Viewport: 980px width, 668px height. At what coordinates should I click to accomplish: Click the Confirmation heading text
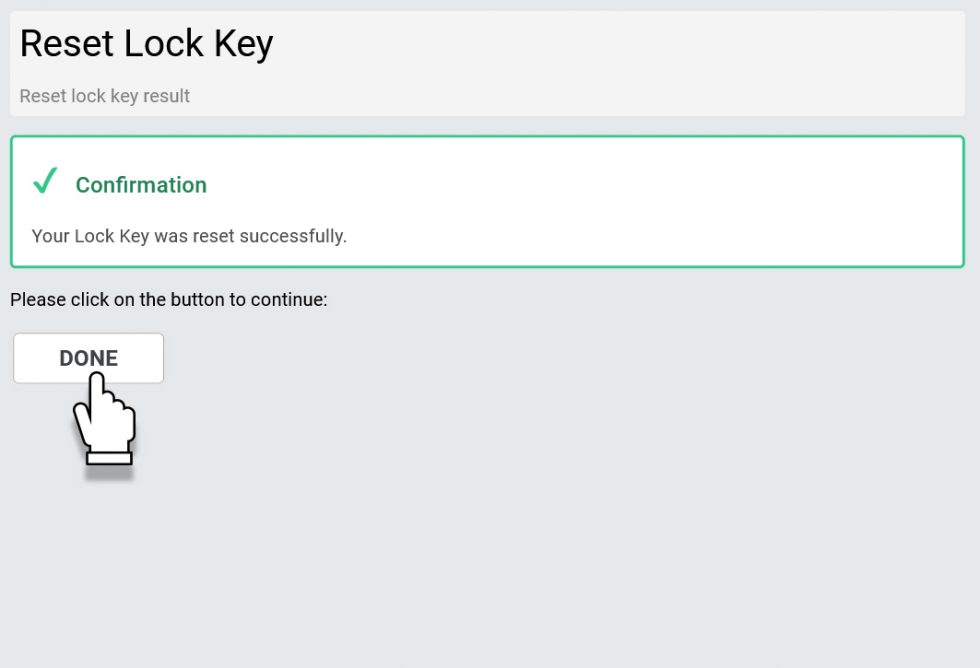click(141, 185)
